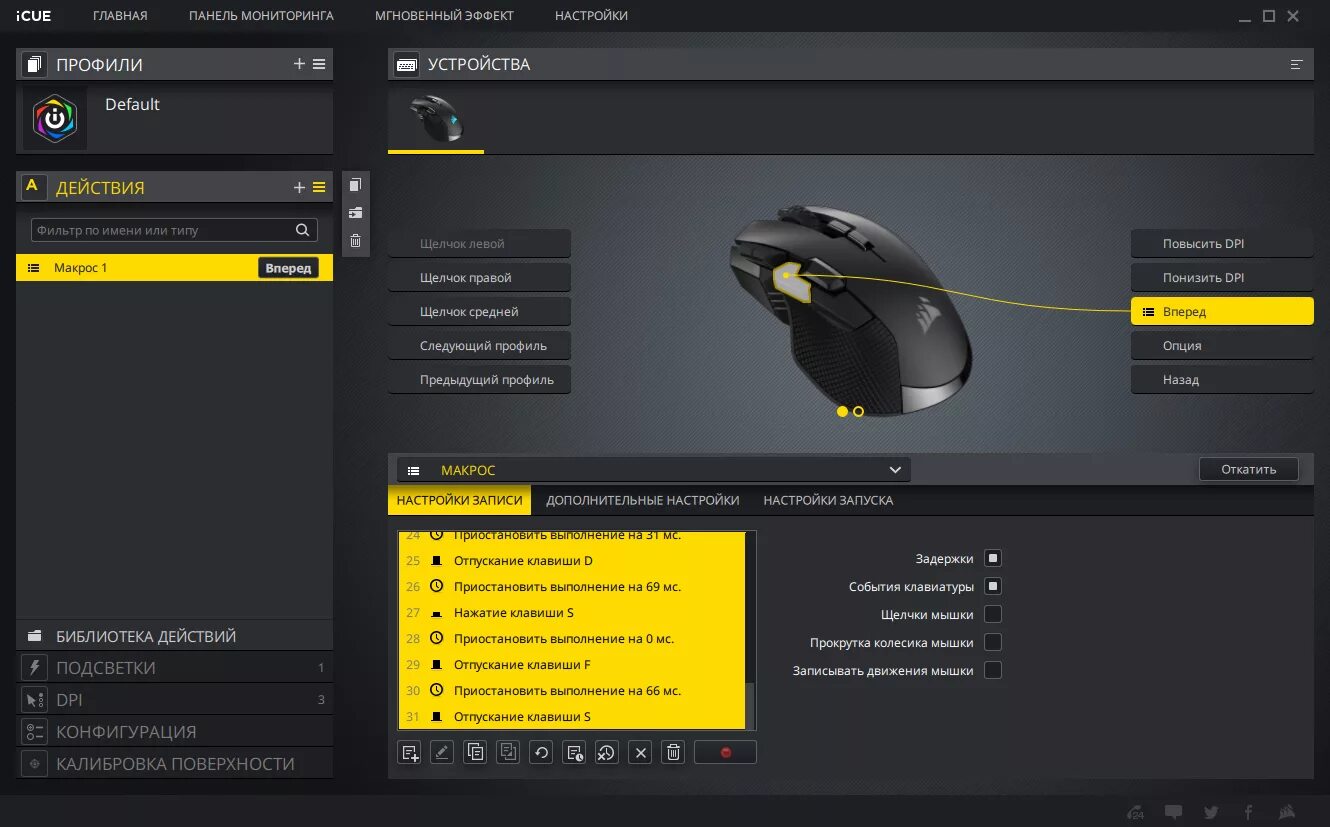Screen dimensions: 1330x827
Task: Open the Devices panel options icon
Action: coord(1297,64)
